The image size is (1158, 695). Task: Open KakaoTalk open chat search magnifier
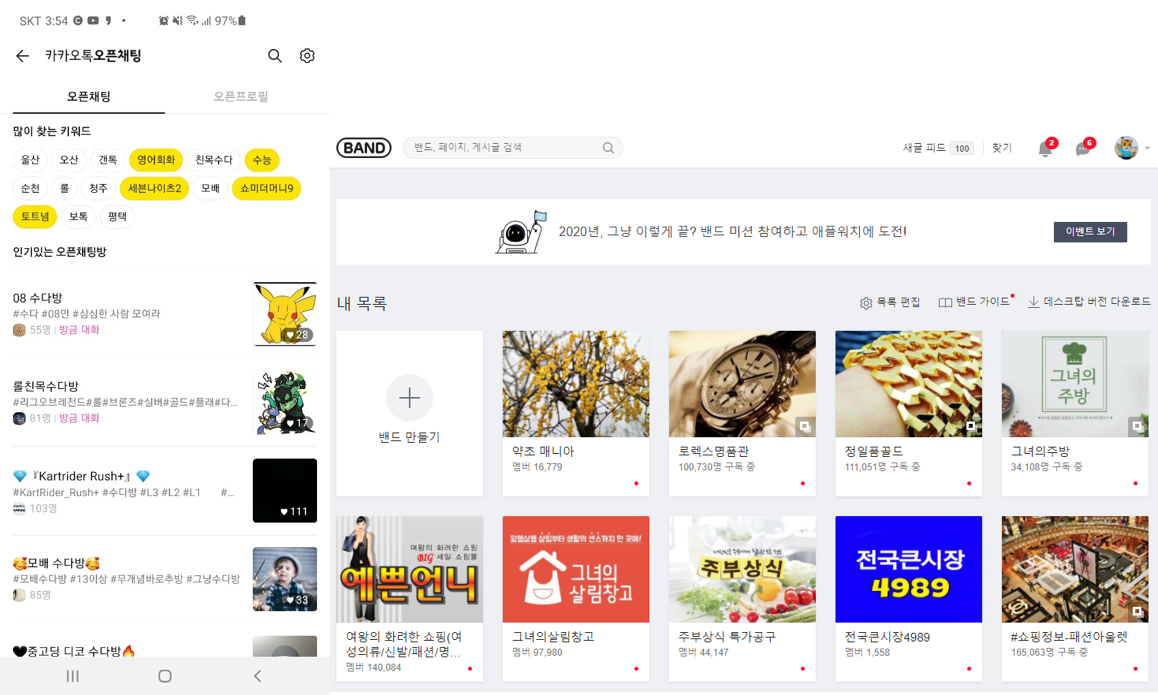point(275,56)
